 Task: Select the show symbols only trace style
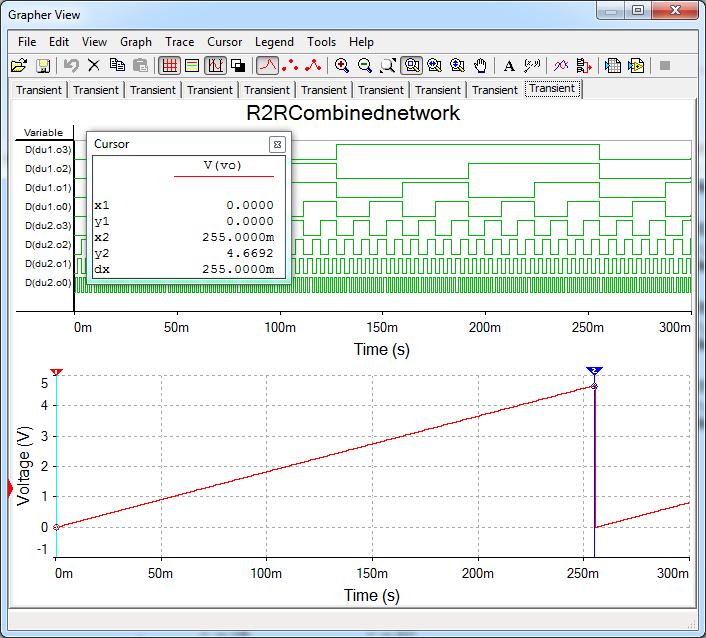coord(290,66)
